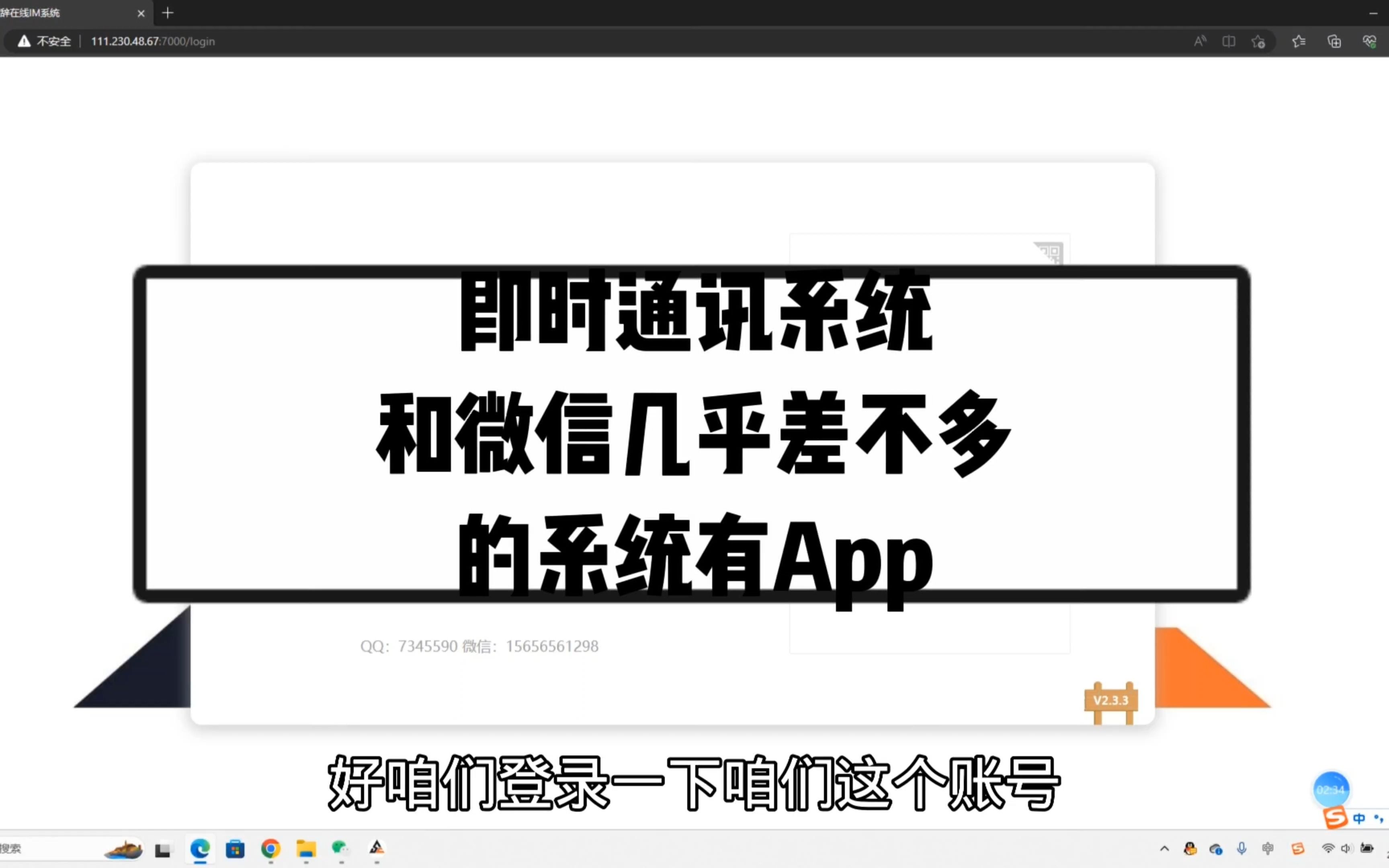1389x868 pixels.
Task: Open volume control in system tray
Action: coord(1346,848)
